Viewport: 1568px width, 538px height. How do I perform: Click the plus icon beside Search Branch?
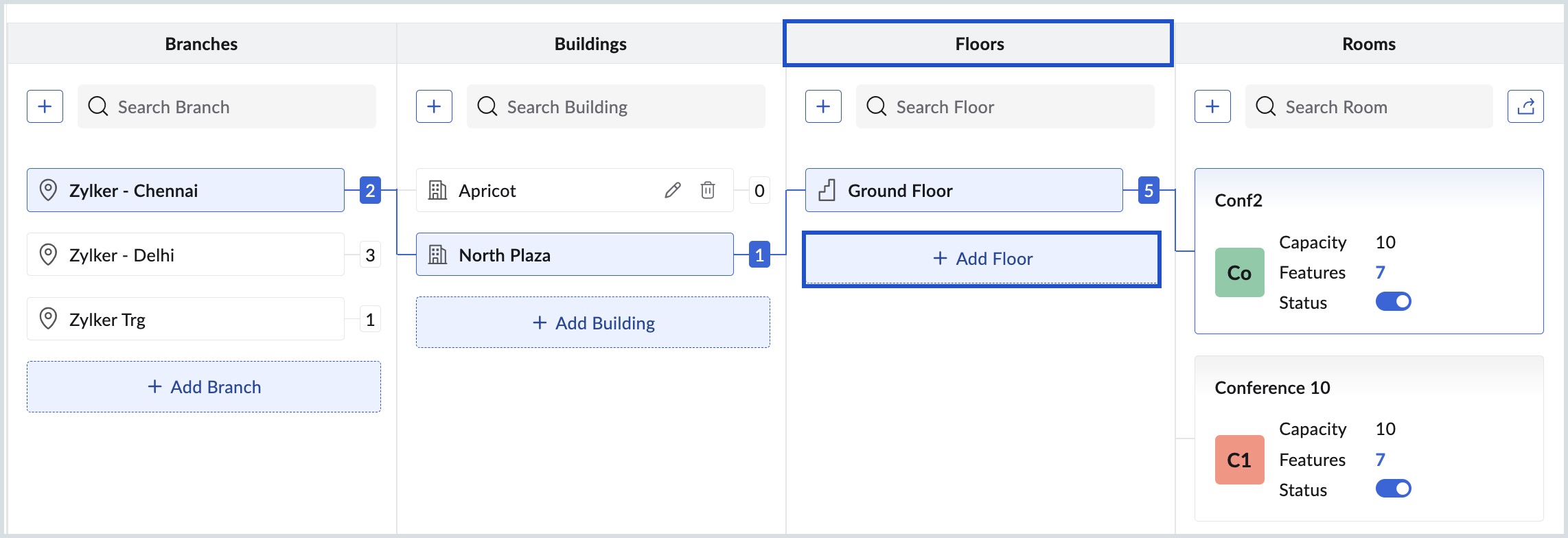pyautogui.click(x=45, y=106)
